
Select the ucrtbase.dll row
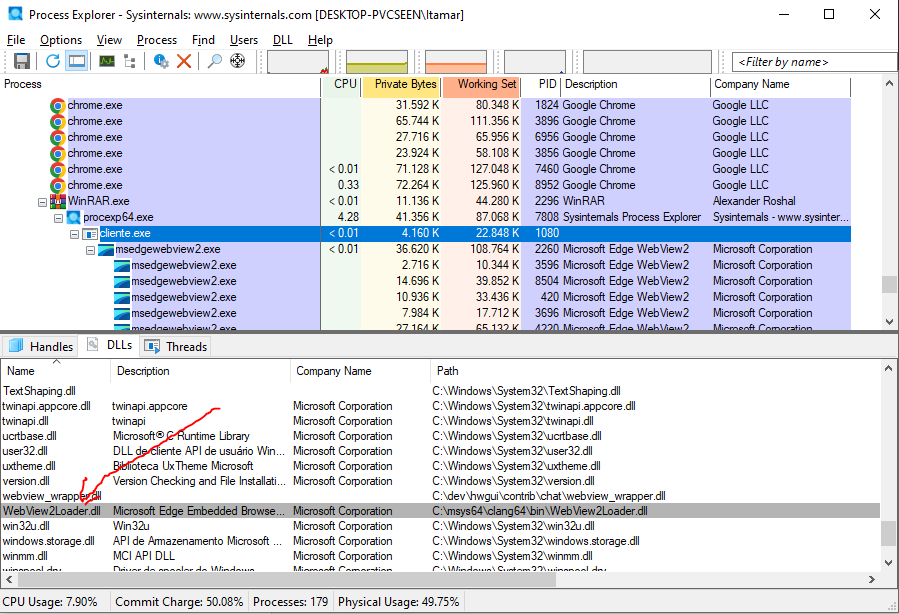pyautogui.click(x=440, y=436)
